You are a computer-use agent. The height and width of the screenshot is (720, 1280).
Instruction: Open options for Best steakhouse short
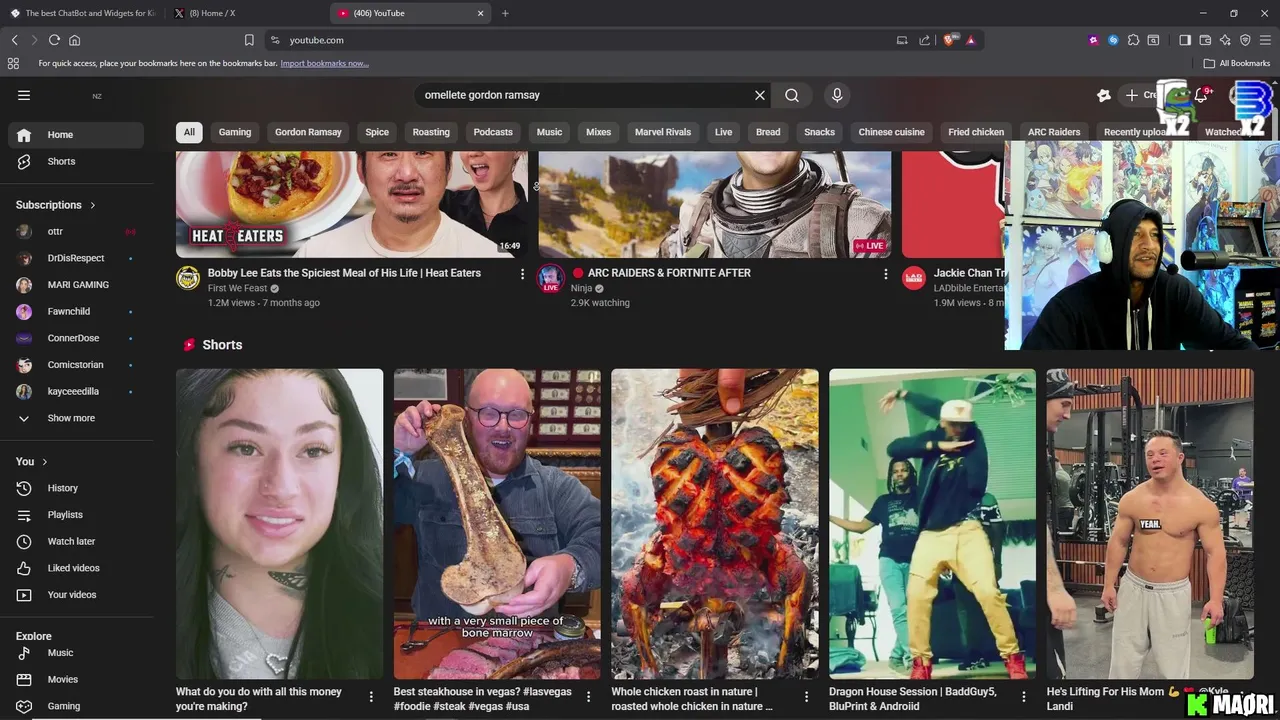588,696
